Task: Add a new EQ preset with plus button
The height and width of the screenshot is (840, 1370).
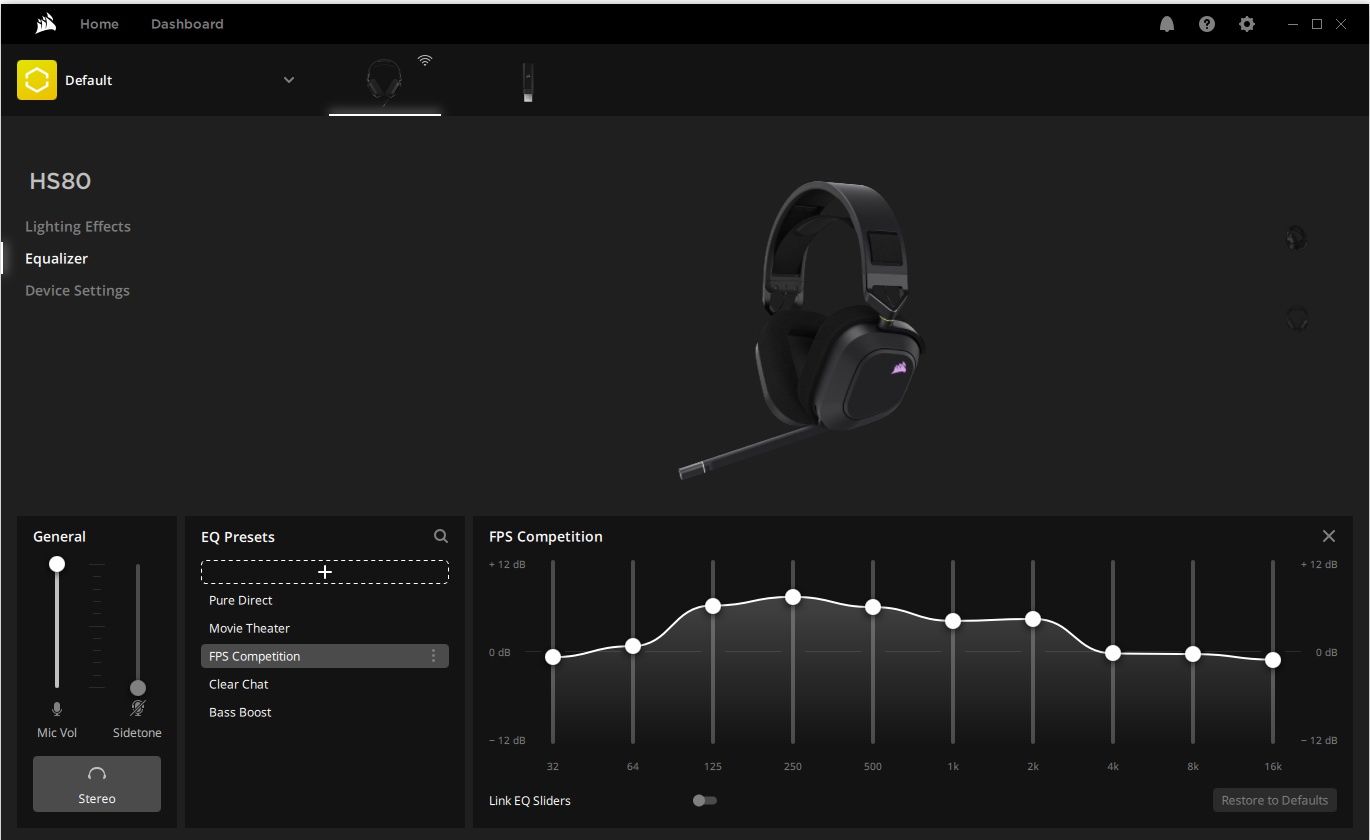Action: tap(325, 572)
